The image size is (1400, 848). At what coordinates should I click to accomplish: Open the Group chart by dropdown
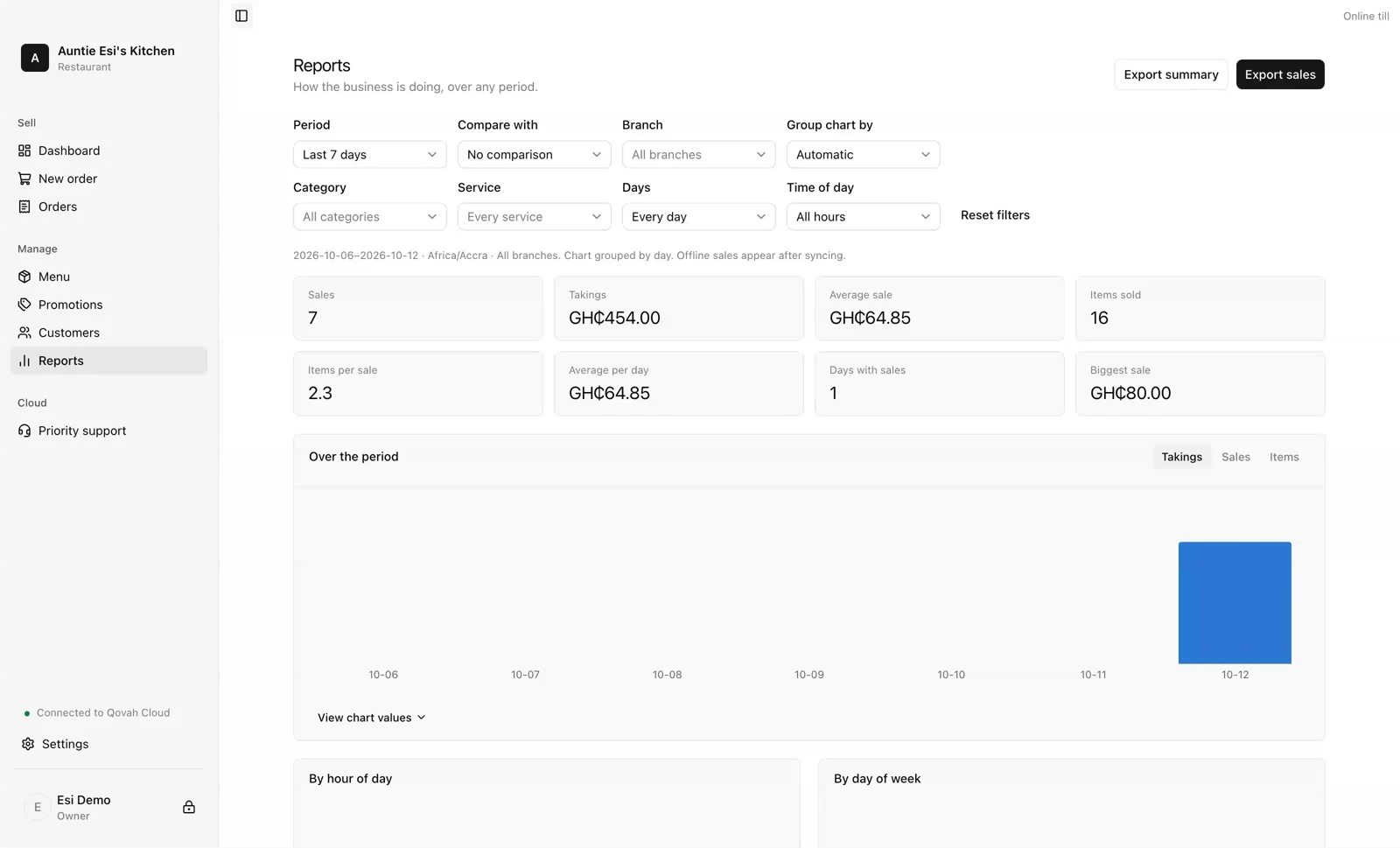[863, 154]
